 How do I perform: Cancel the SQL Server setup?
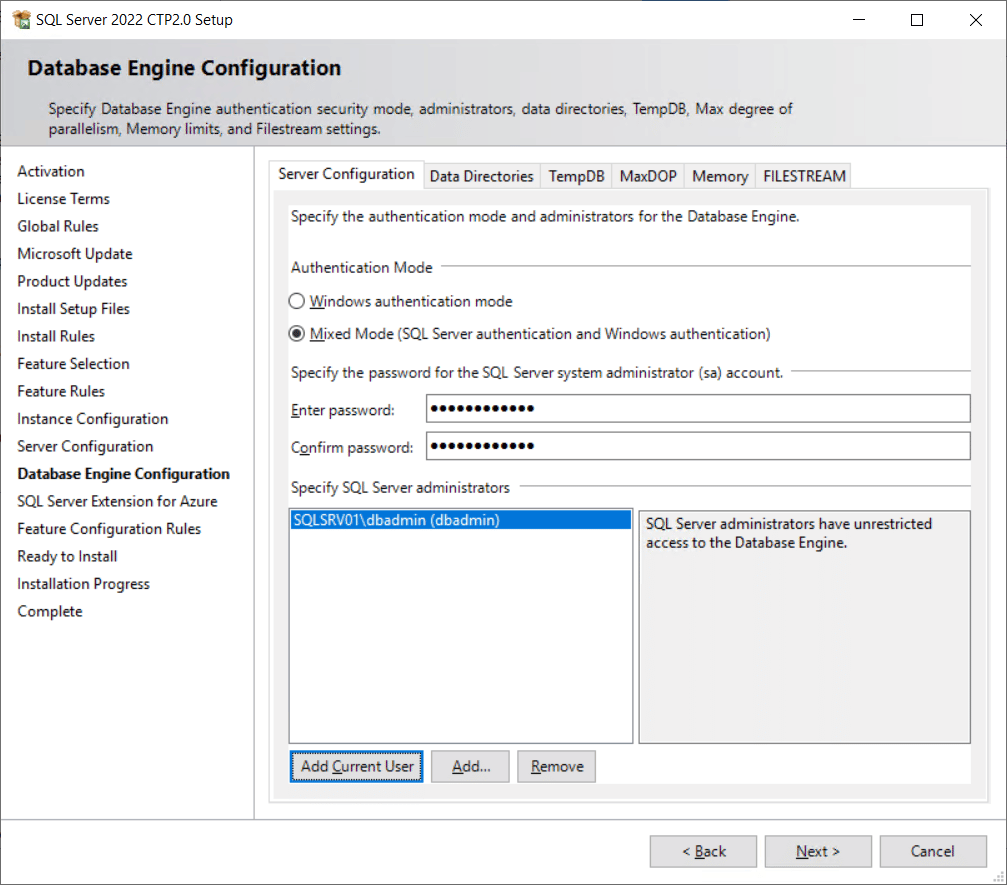932,852
